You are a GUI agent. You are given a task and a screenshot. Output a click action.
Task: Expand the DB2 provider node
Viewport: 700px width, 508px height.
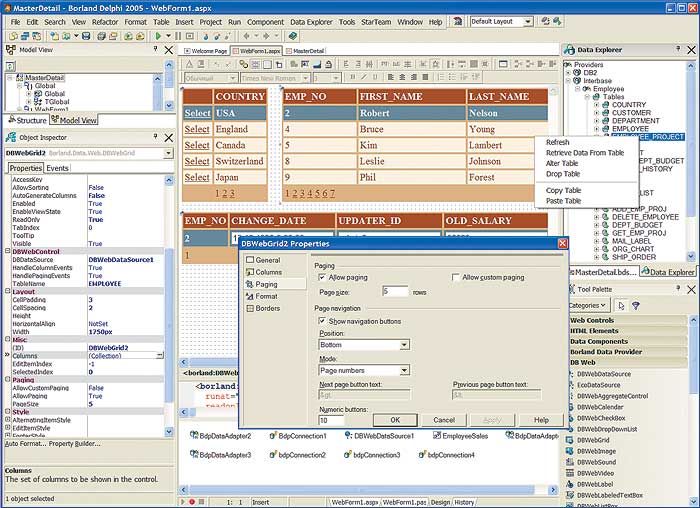(568, 72)
